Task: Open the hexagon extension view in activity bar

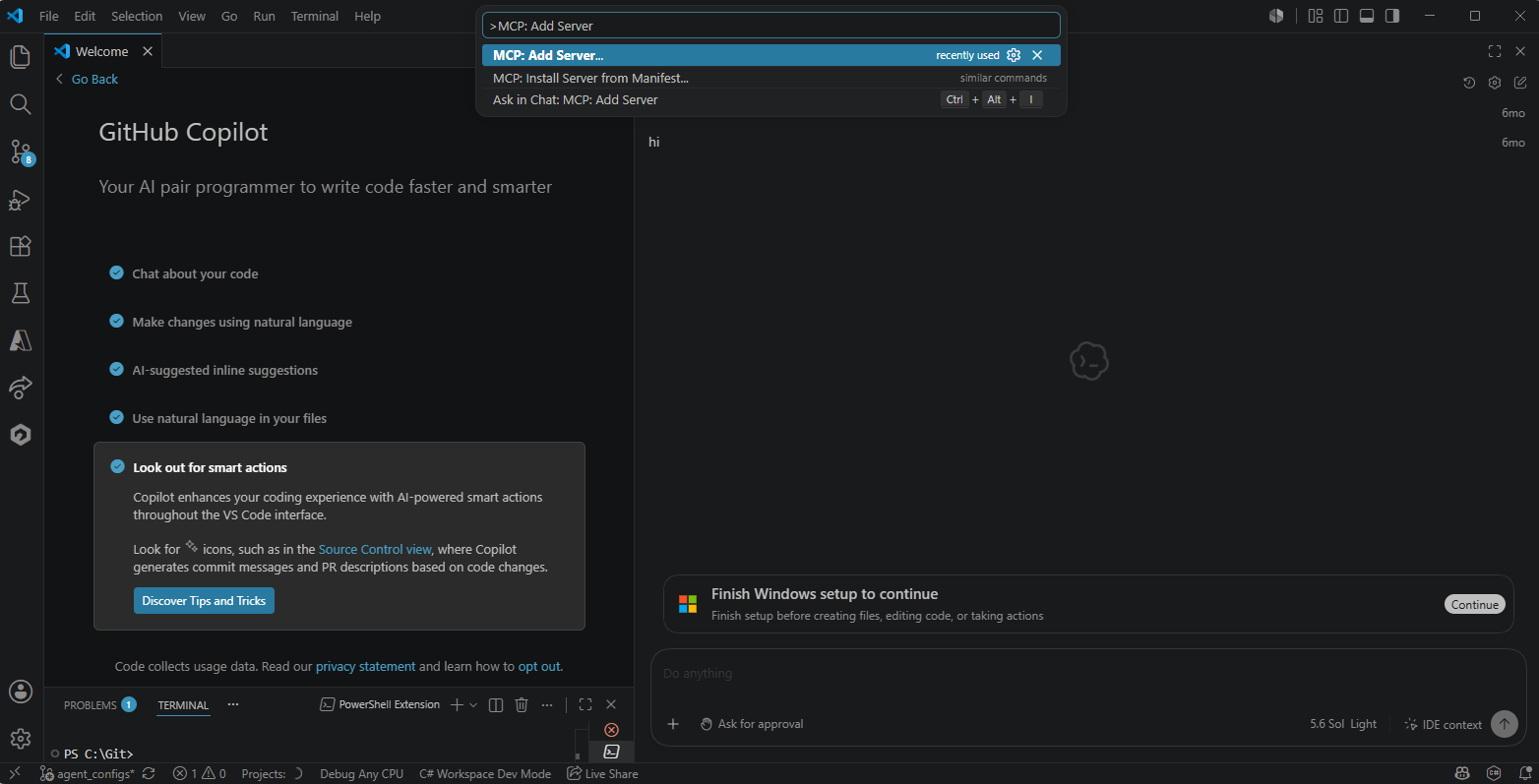Action: coord(21,434)
